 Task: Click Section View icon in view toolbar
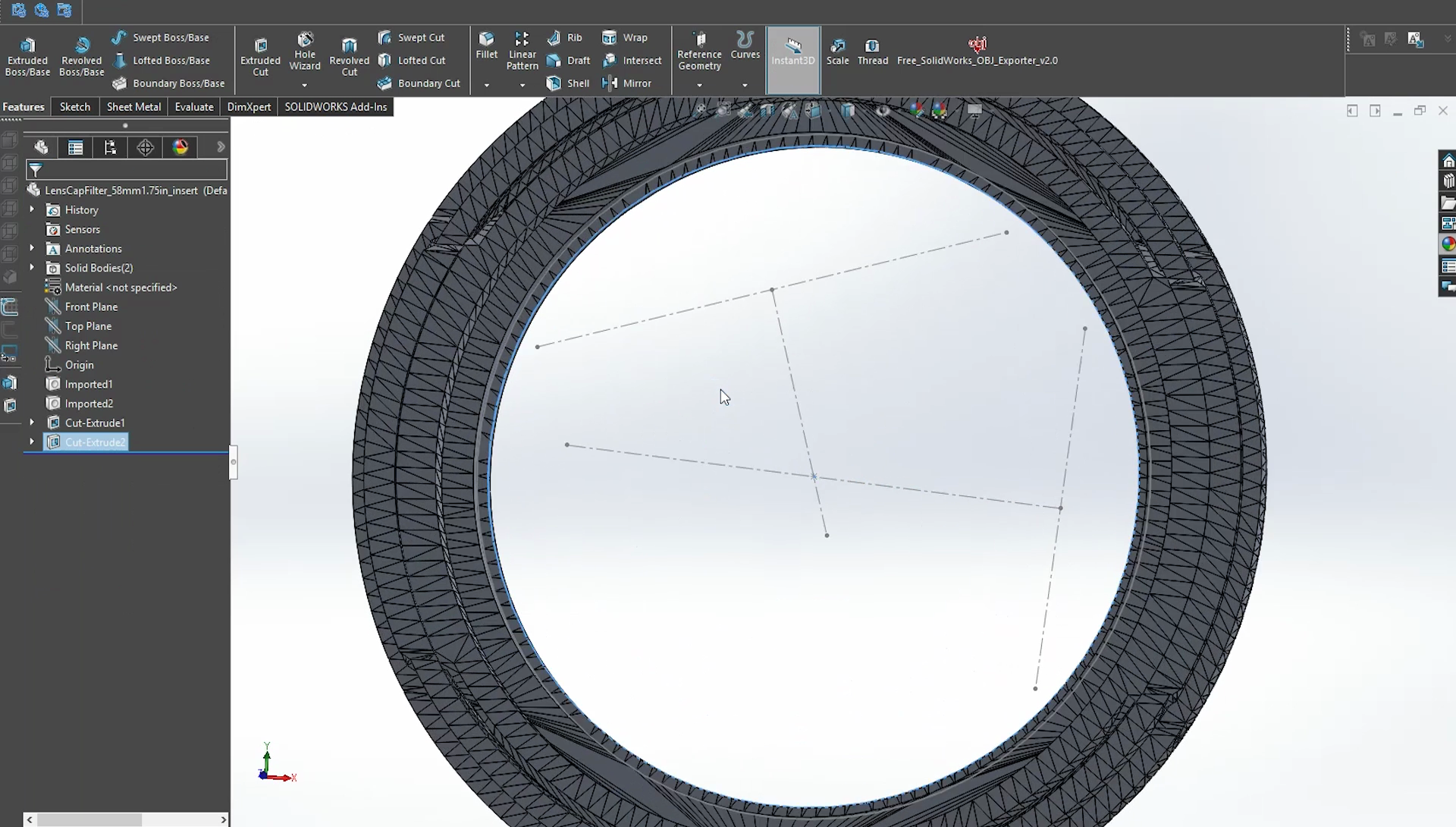point(767,111)
